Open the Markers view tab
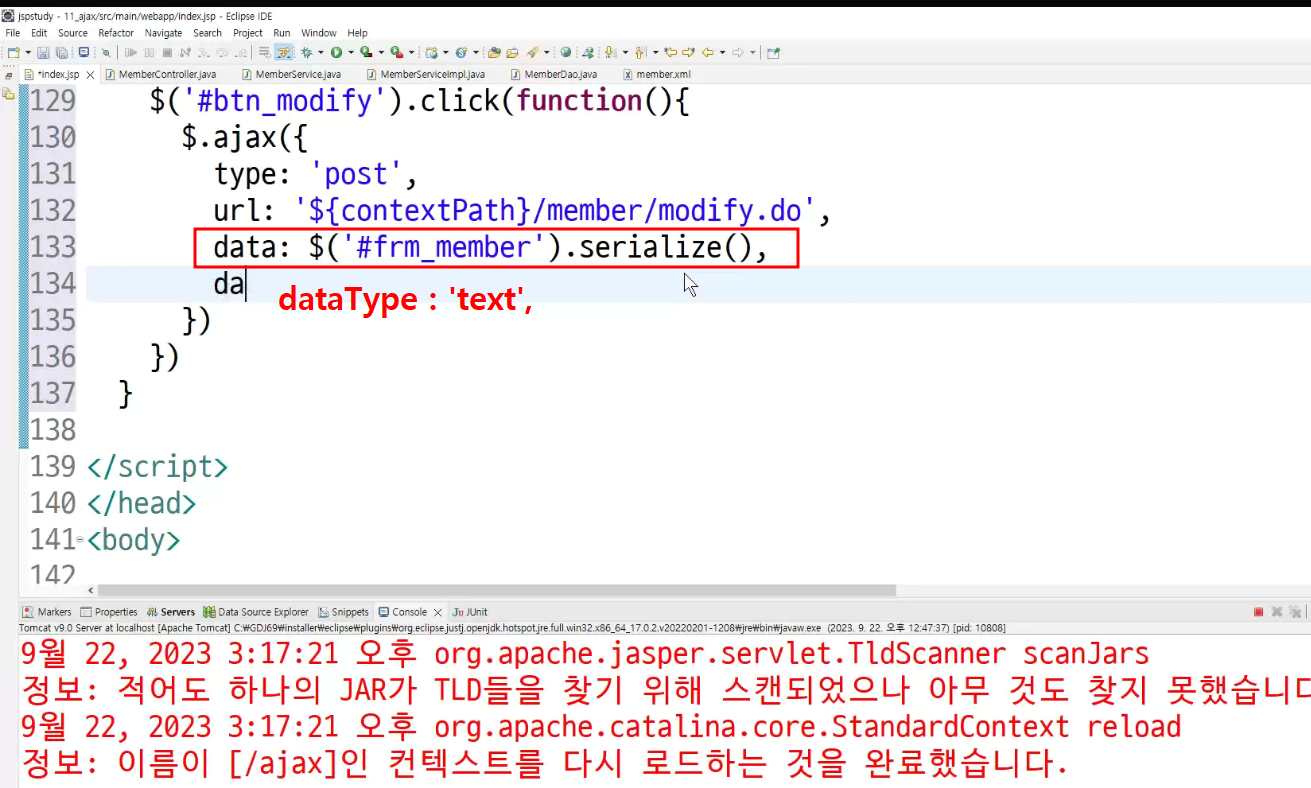 point(47,612)
